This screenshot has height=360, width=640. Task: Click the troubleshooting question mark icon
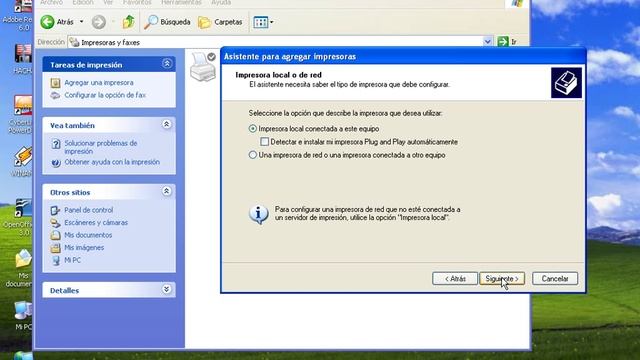point(56,144)
